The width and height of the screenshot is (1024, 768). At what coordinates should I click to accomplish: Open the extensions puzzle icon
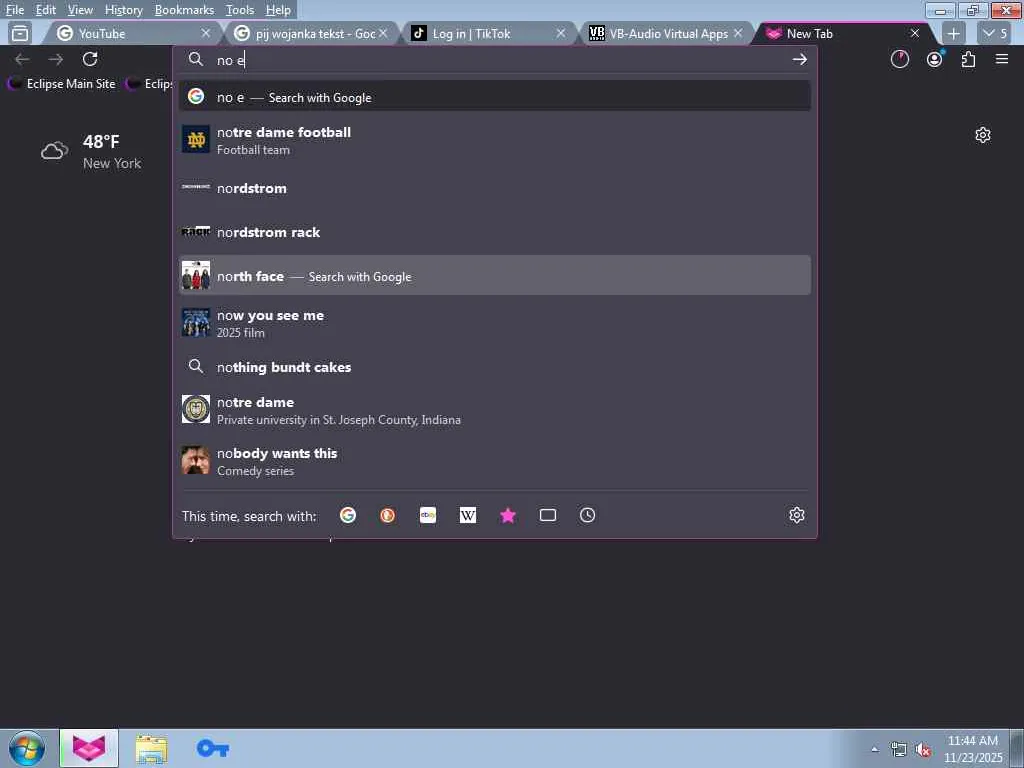coord(968,59)
